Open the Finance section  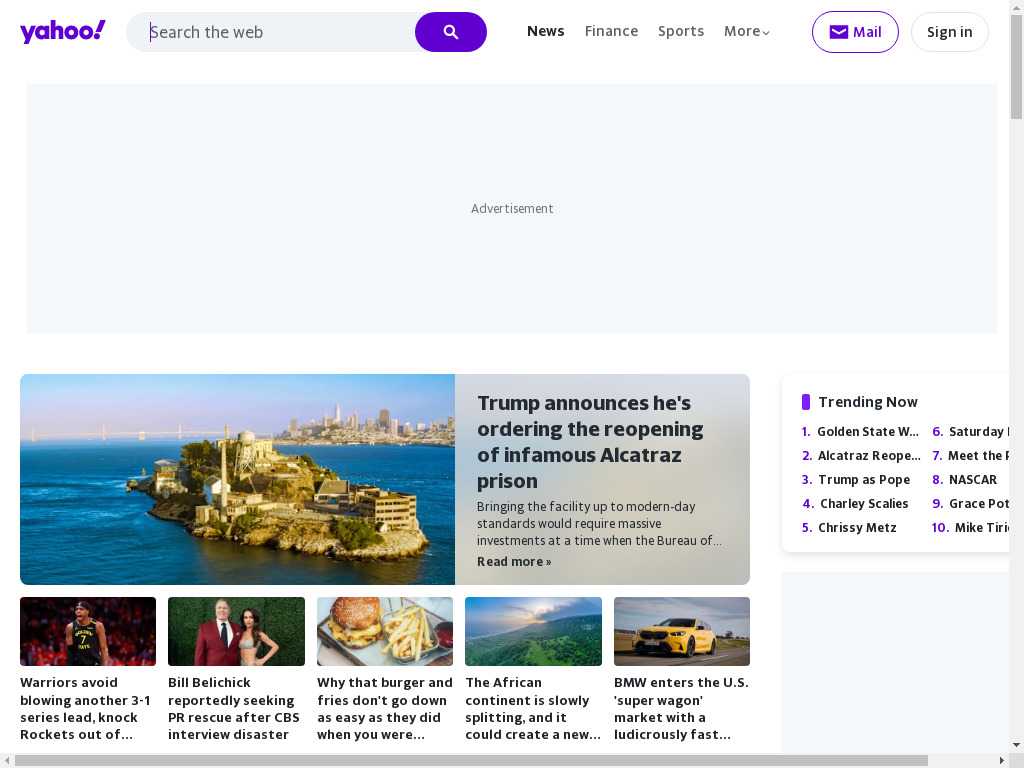[x=611, y=31]
